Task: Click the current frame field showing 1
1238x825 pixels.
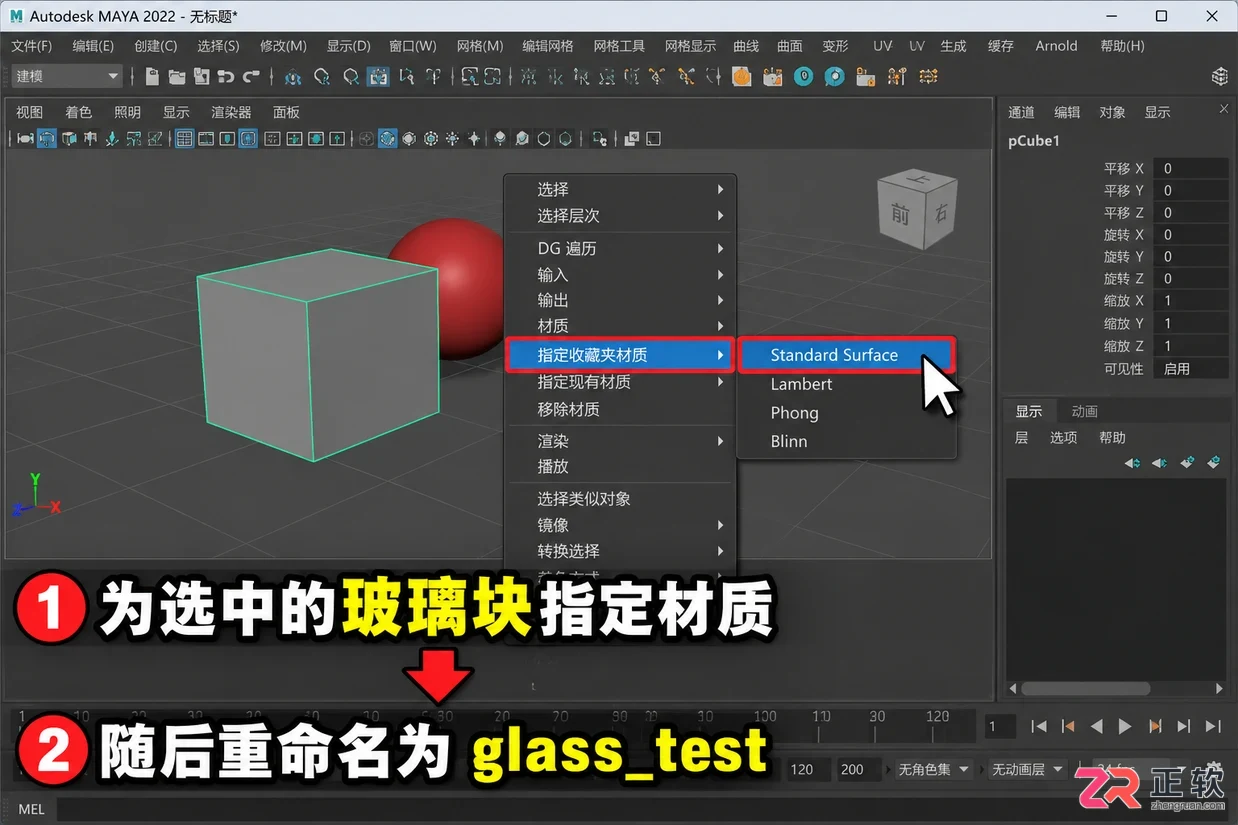Action: 1000,727
